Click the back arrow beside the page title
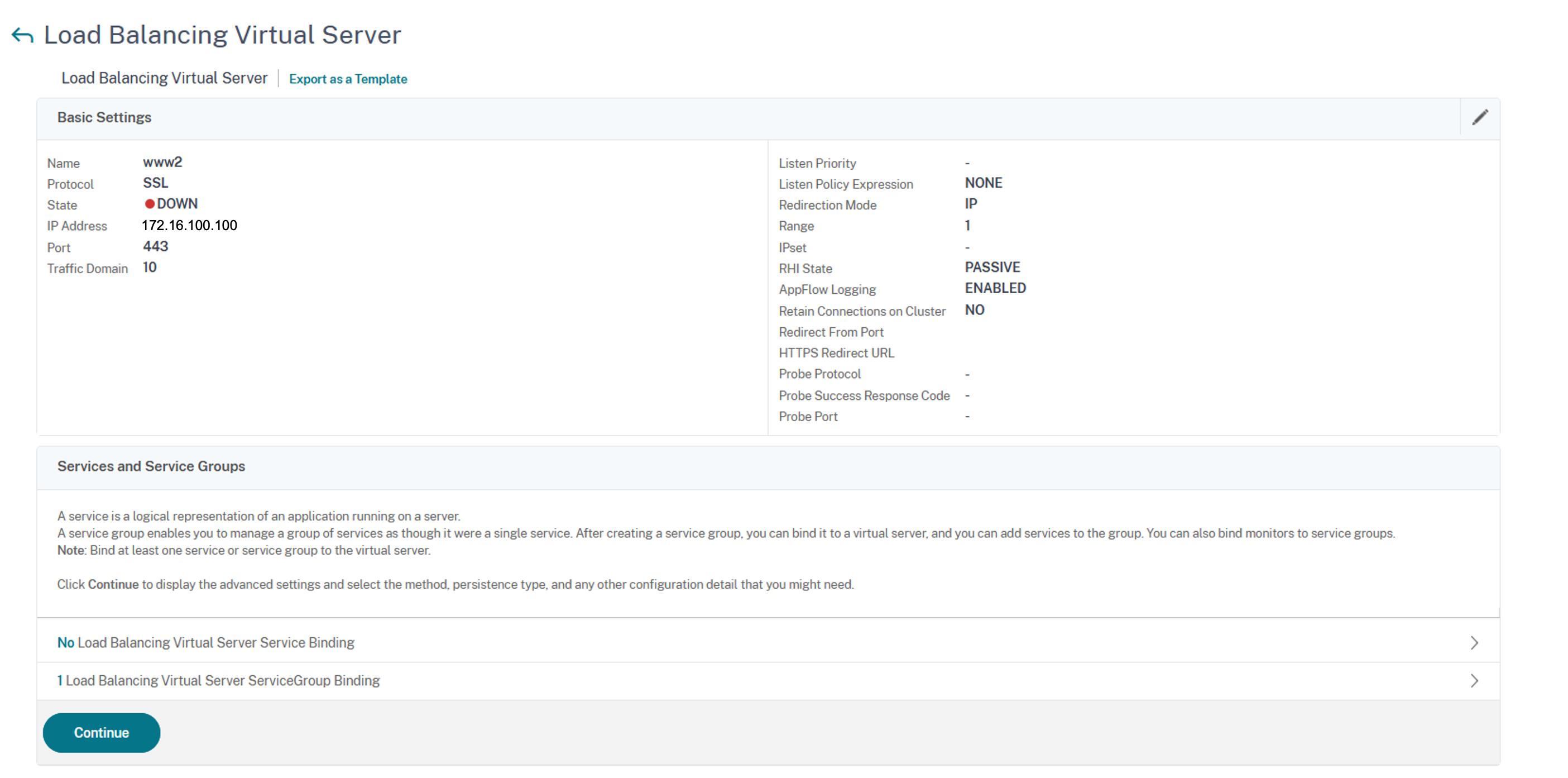The image size is (1568, 778). (x=22, y=36)
